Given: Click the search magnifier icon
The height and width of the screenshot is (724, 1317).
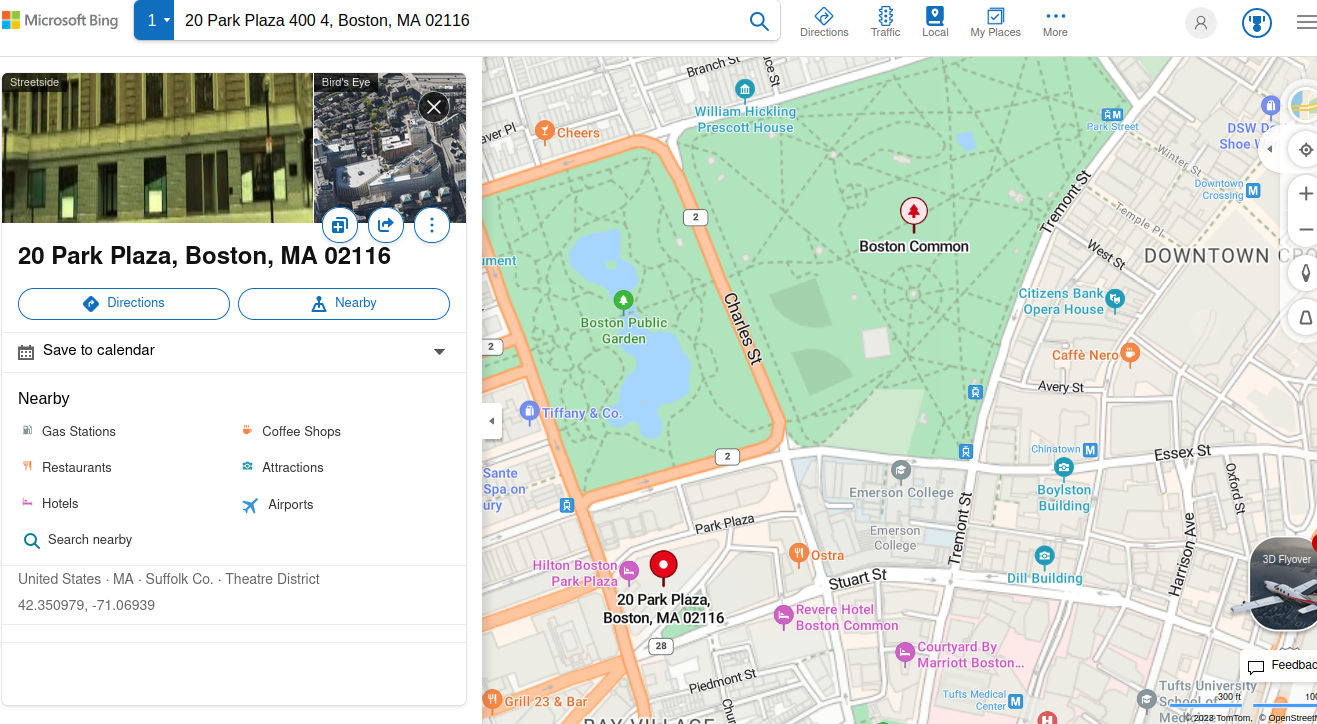Looking at the screenshot, I should [x=759, y=21].
